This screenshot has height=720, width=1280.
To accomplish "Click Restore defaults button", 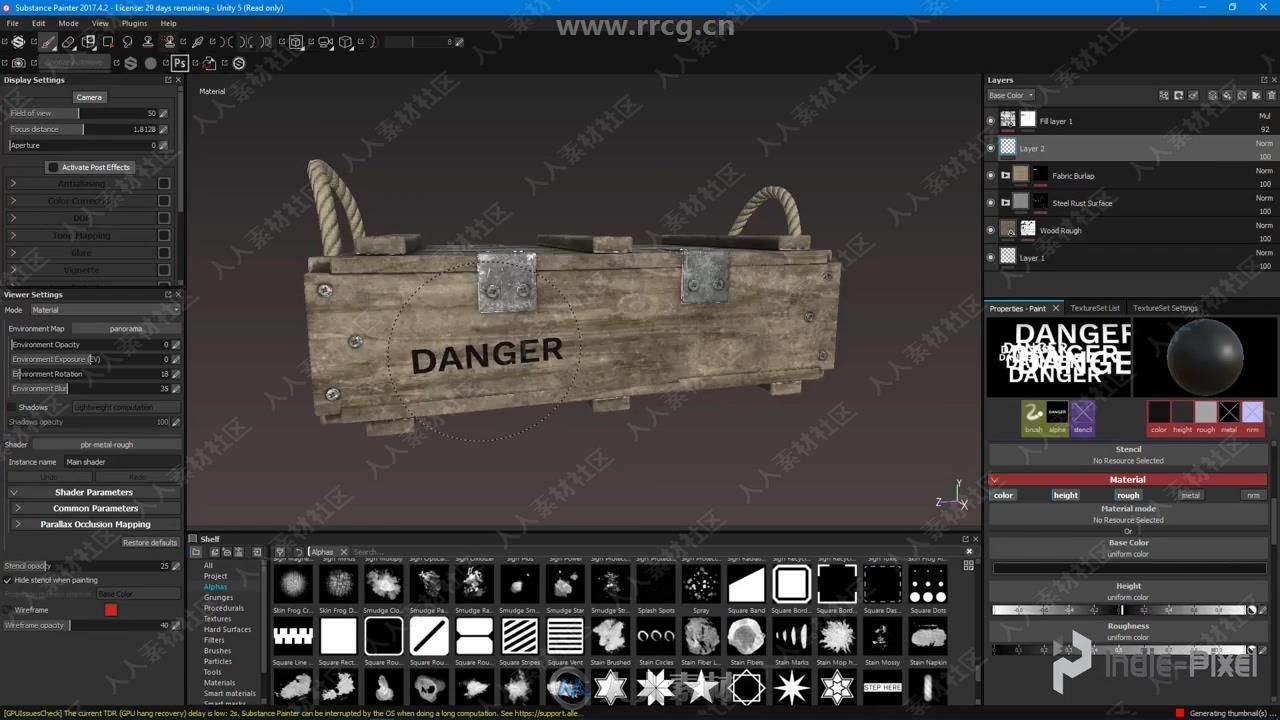I will (150, 542).
